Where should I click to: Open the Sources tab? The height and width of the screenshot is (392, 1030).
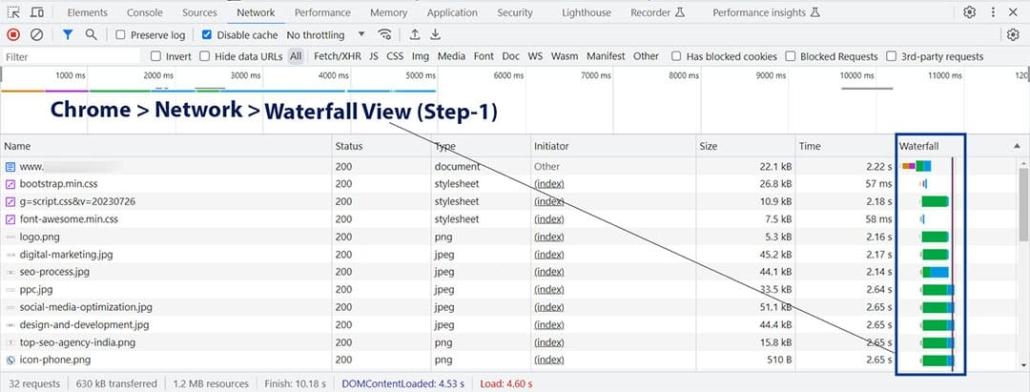pos(200,12)
